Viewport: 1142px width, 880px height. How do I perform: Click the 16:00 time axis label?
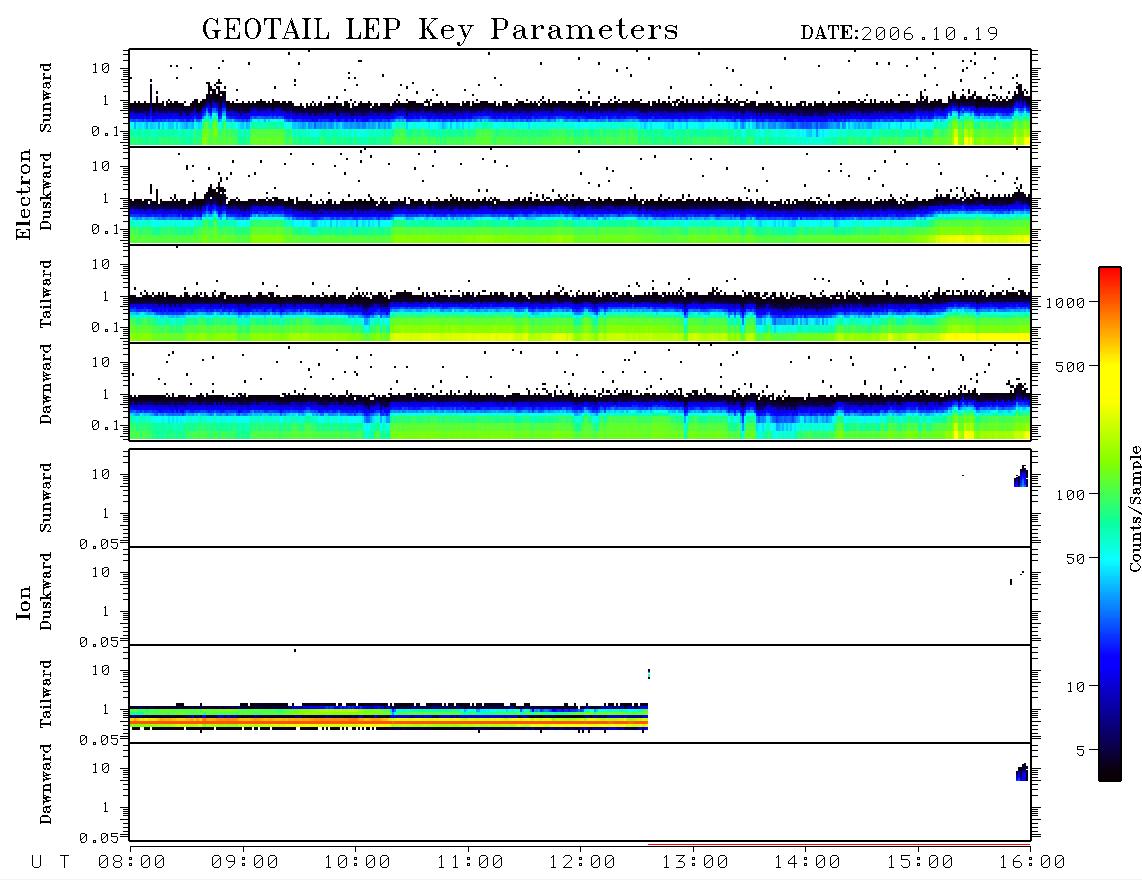[1032, 863]
